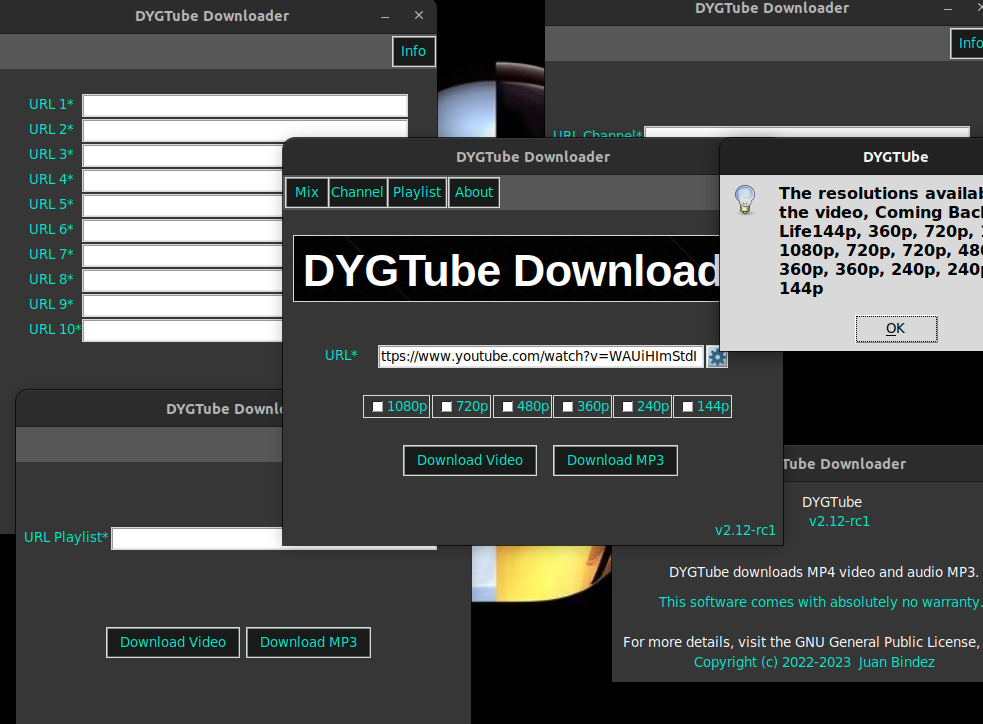Viewport: 983px width, 724px height.
Task: Click the lightbulb icon in DYGTUbe dialog
Action: point(745,199)
